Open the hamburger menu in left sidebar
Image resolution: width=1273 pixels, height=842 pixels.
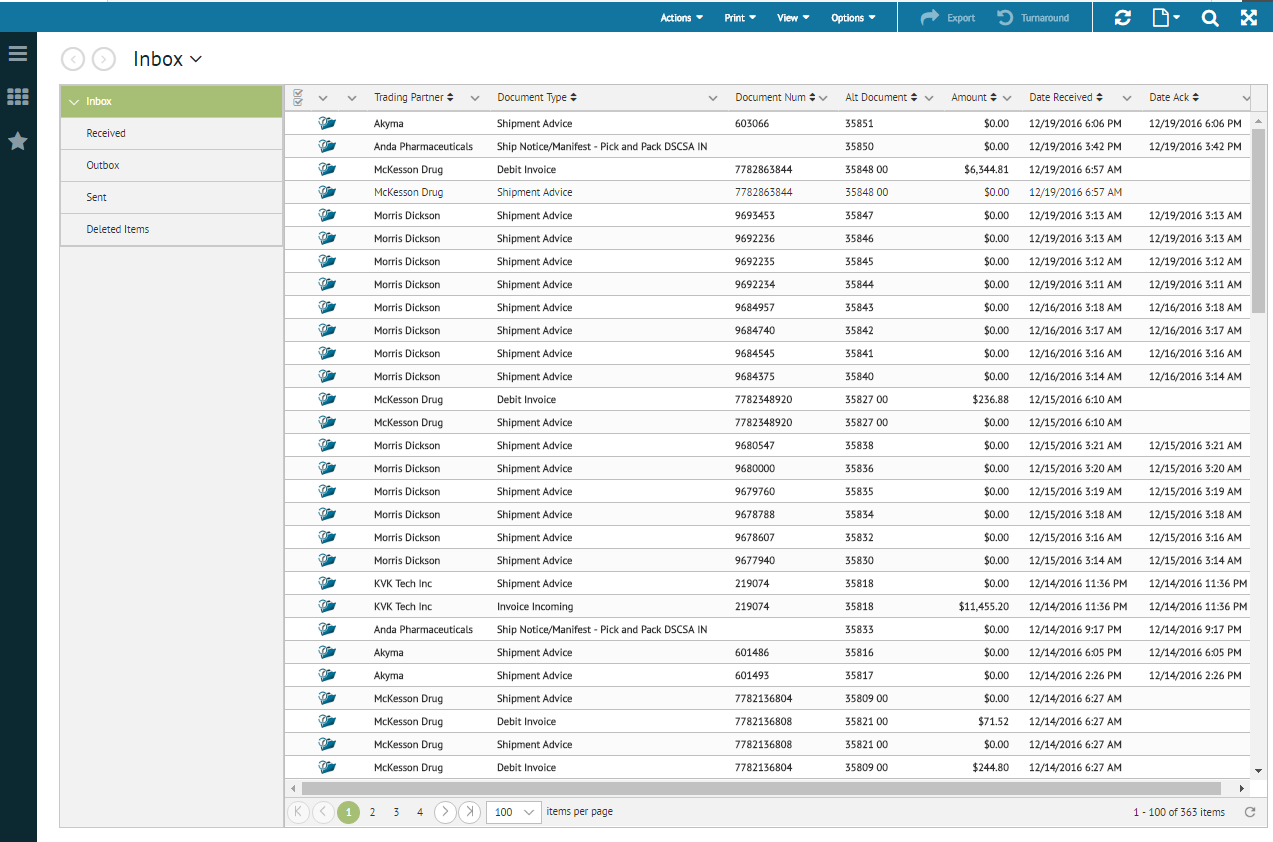[18, 53]
